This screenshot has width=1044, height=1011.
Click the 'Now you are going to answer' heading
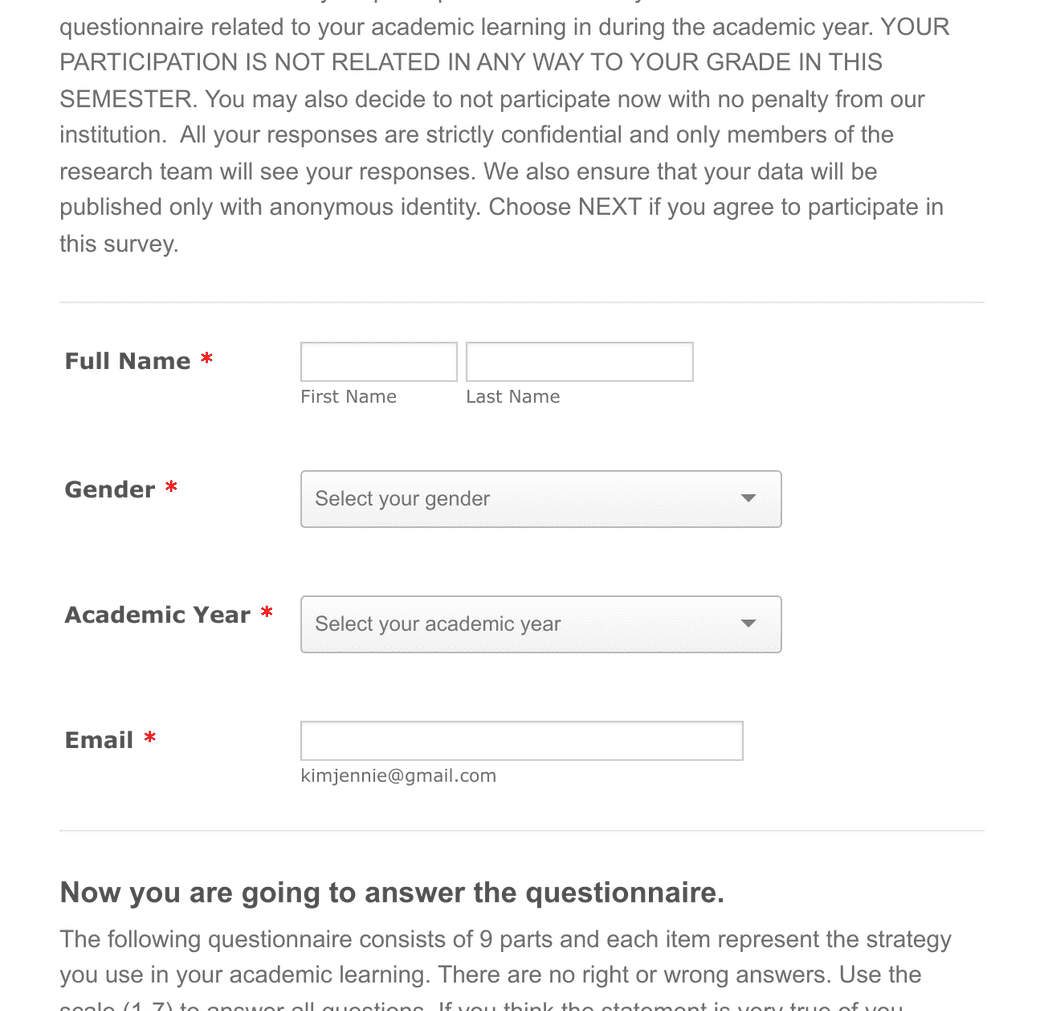pyautogui.click(x=392, y=892)
